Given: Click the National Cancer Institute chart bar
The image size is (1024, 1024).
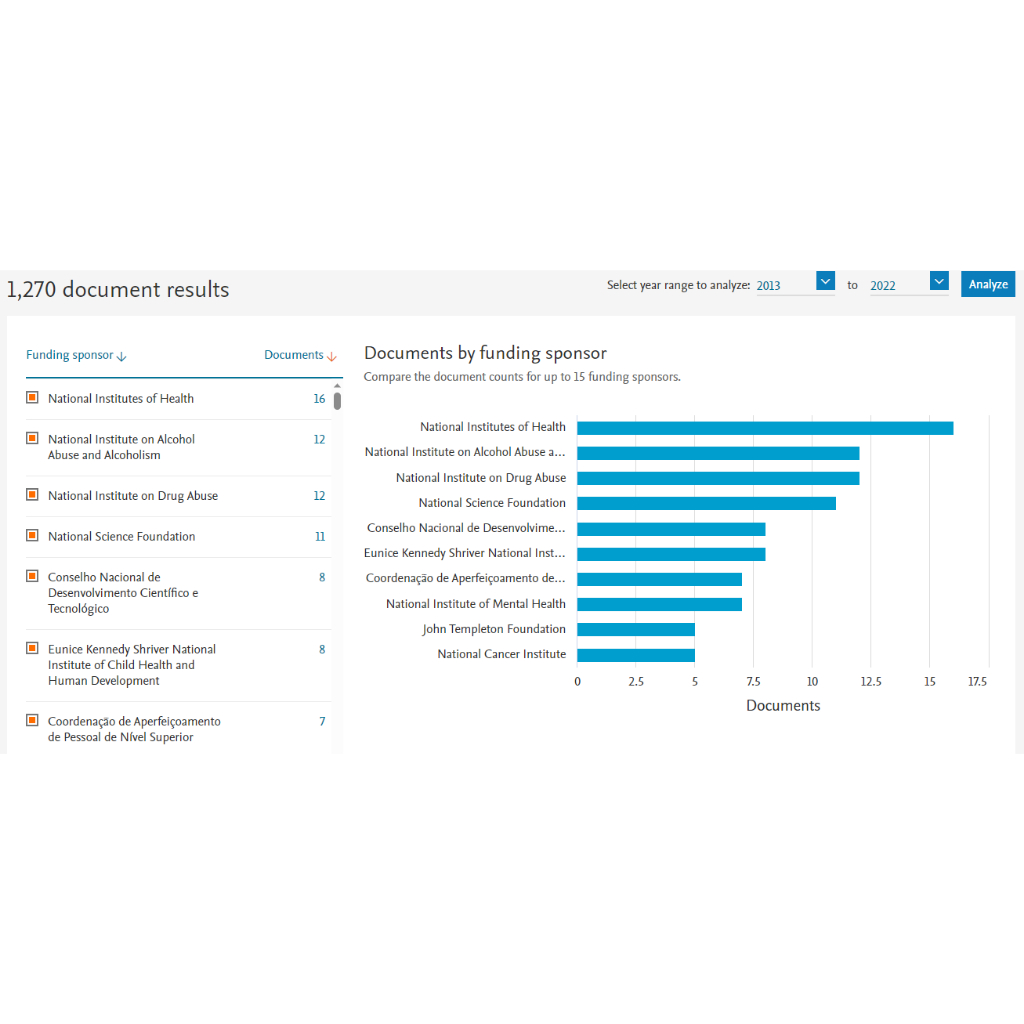Looking at the screenshot, I should (635, 654).
